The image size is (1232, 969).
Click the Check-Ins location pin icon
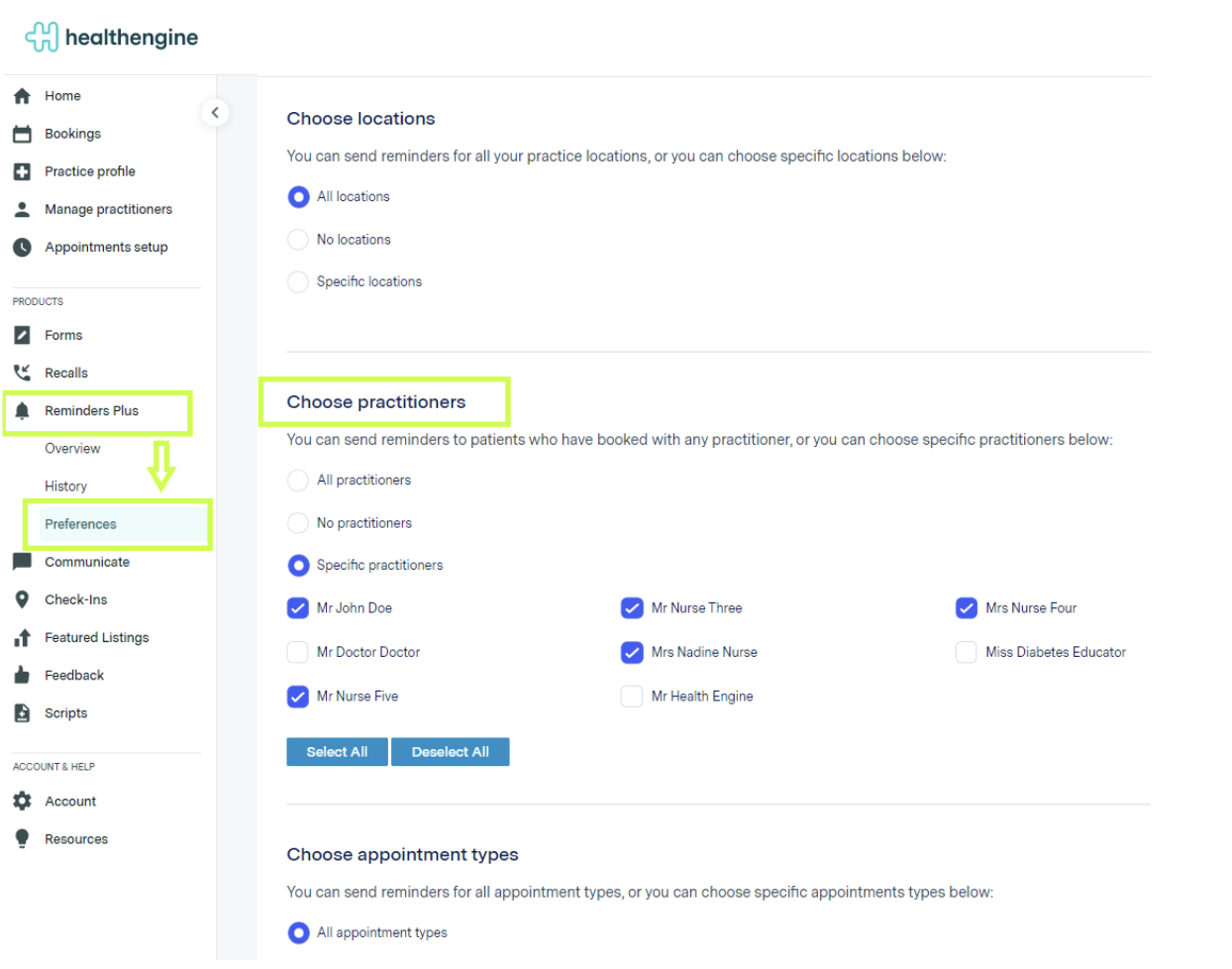(22, 599)
